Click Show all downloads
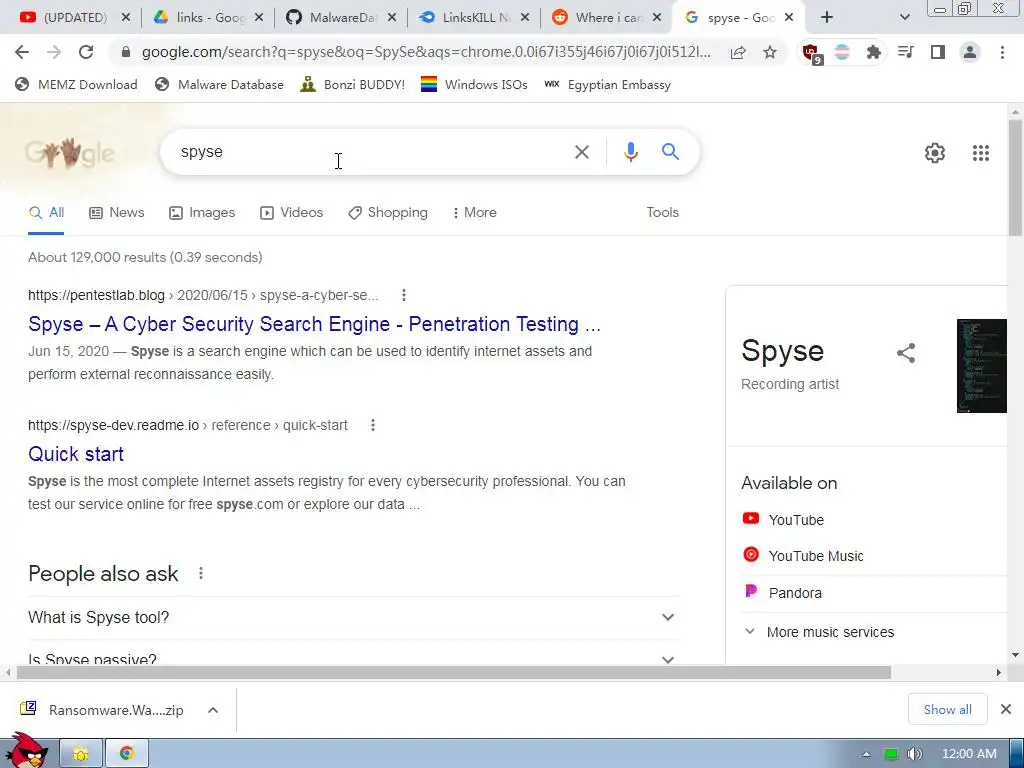This screenshot has height=768, width=1024. pyautogui.click(x=947, y=709)
